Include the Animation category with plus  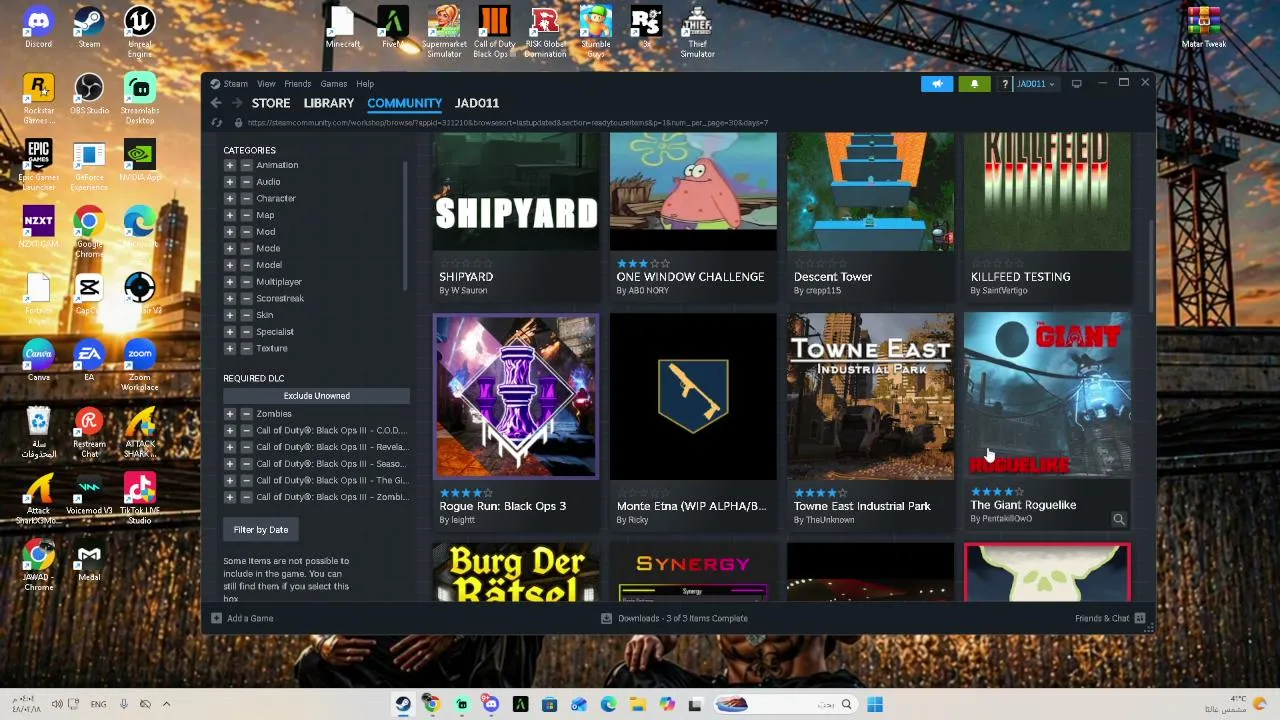point(230,165)
